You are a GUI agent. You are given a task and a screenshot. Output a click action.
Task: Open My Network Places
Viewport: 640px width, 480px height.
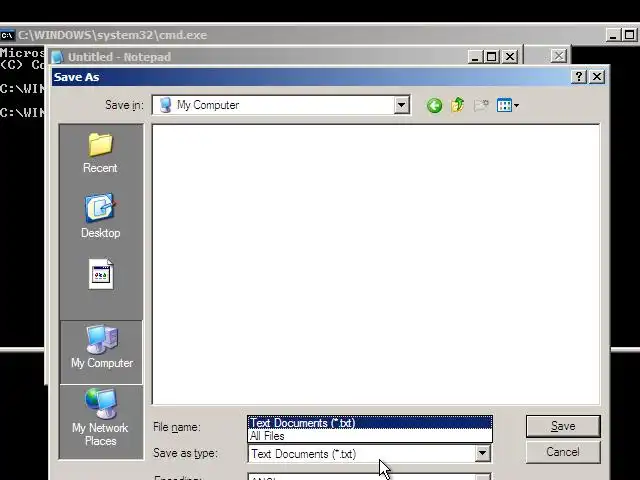coord(100,417)
